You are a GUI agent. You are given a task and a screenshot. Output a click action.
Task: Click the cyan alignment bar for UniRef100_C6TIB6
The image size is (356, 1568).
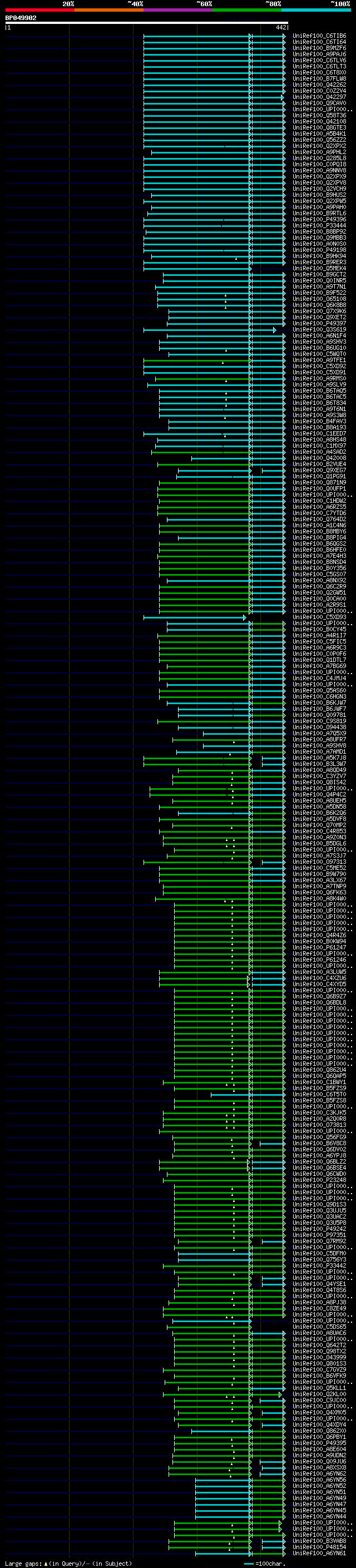[214, 36]
